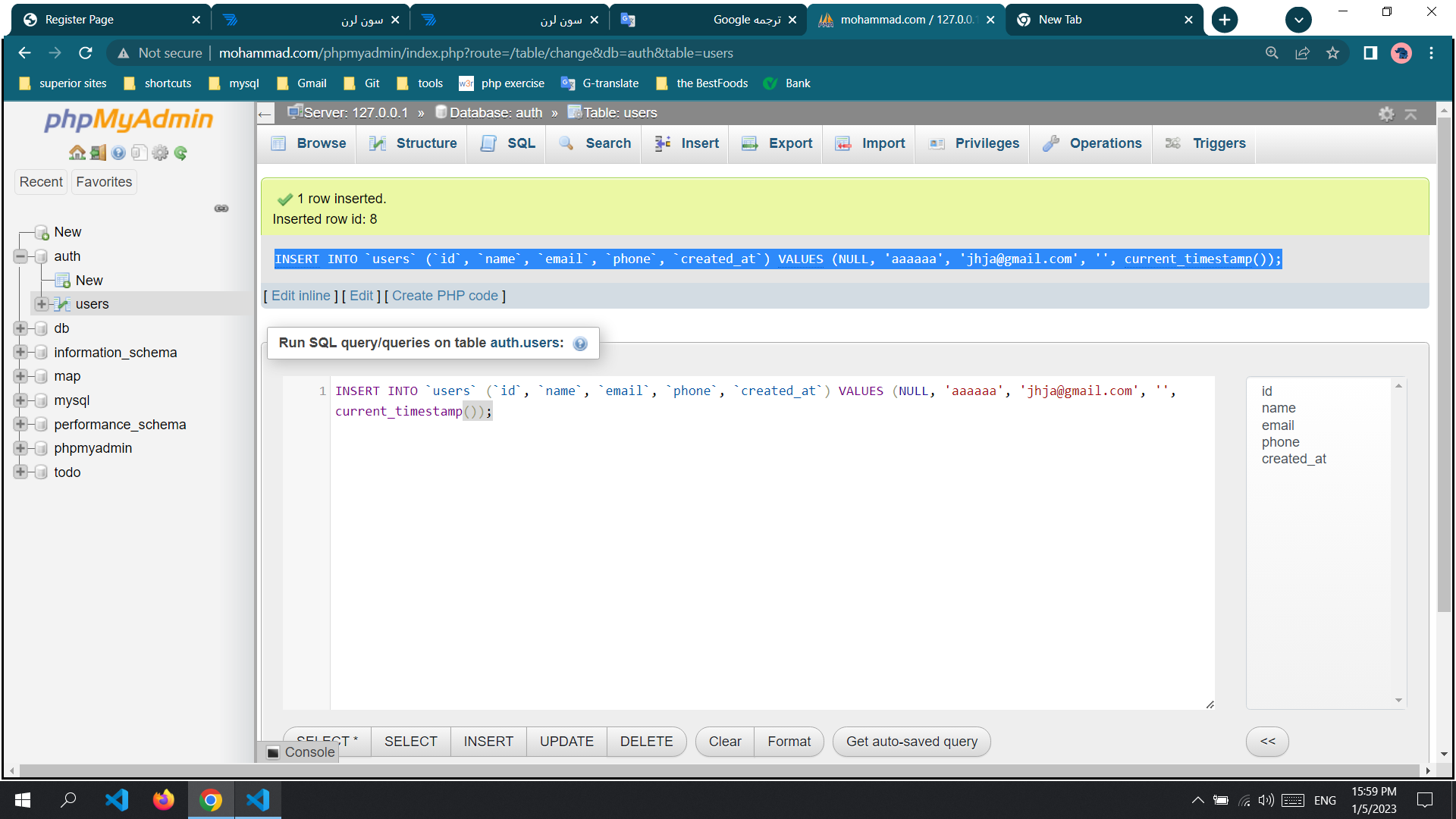
Task: Reload navigation panel with green refresh icon
Action: [x=180, y=153]
